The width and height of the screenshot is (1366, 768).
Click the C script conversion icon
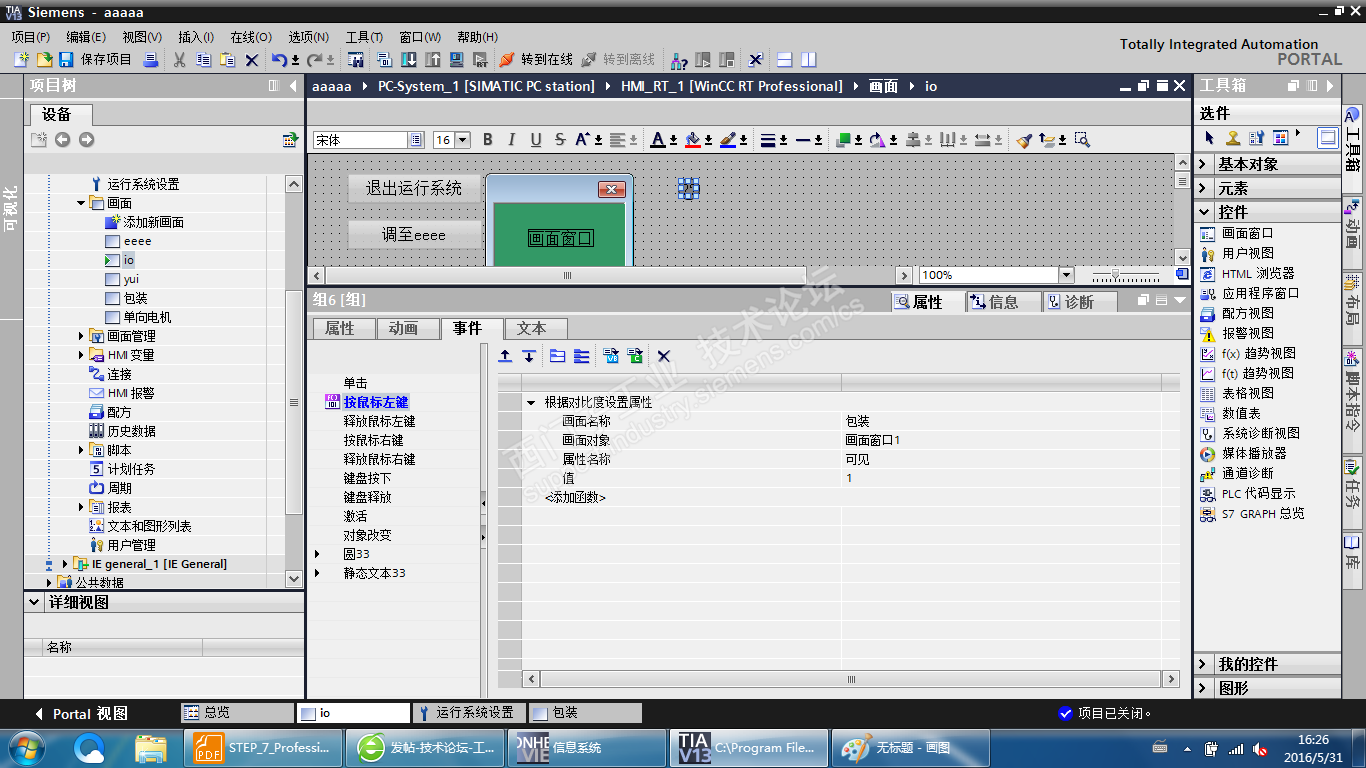[635, 356]
